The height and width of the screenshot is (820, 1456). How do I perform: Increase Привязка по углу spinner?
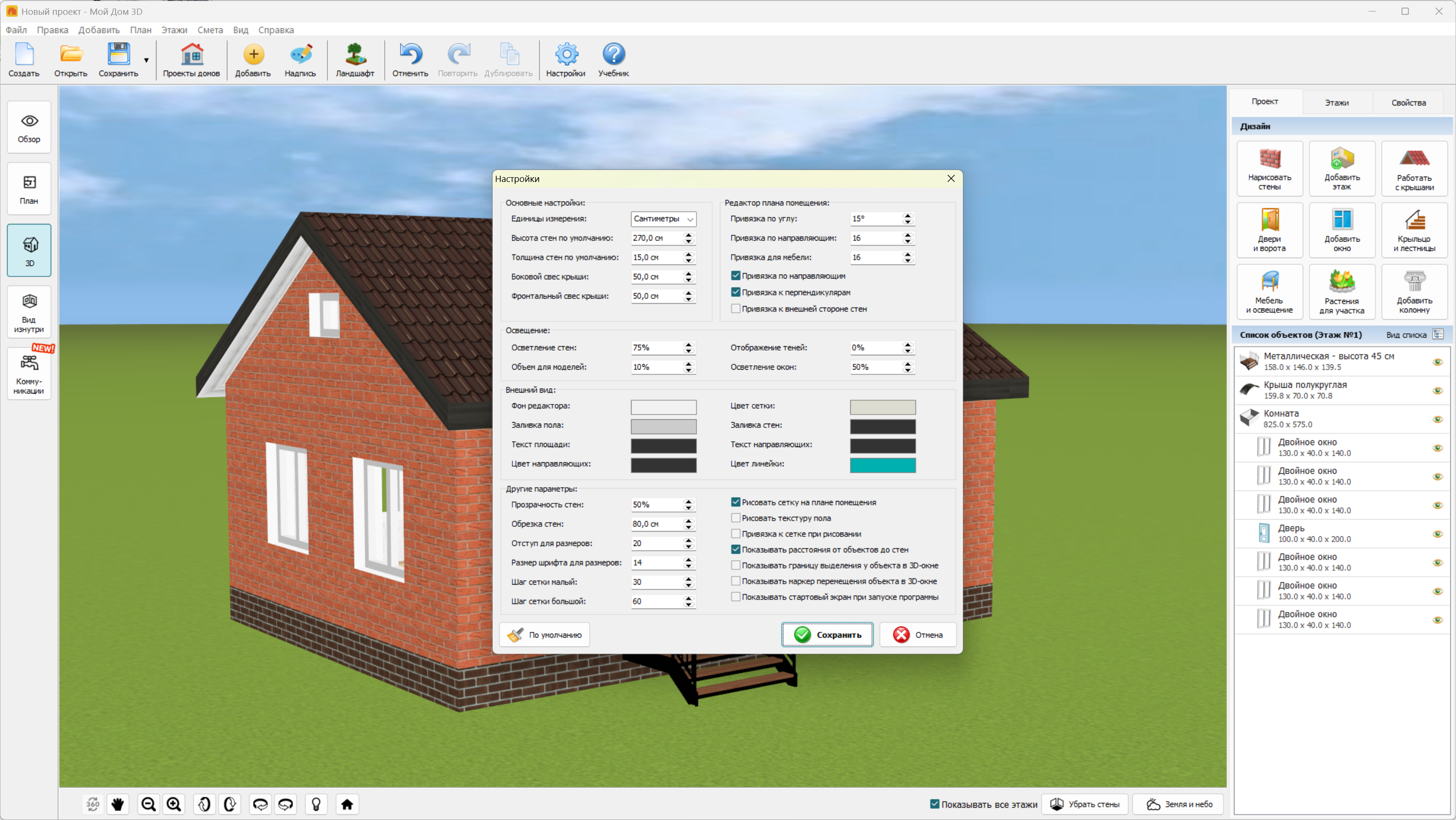(908, 215)
